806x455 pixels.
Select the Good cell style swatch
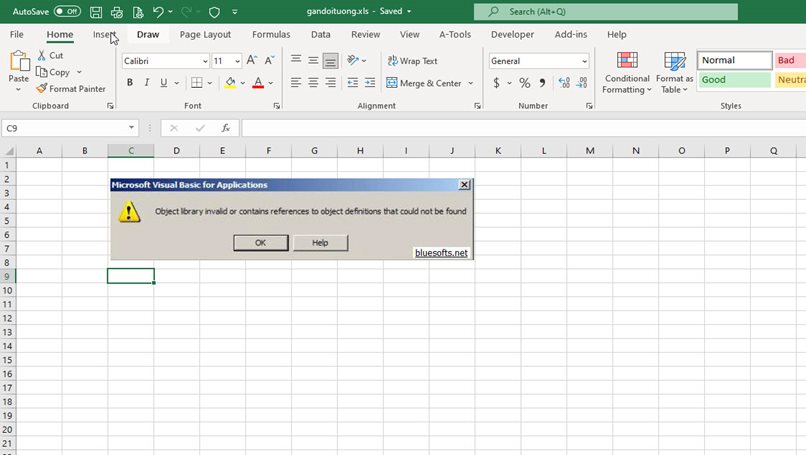[x=734, y=80]
